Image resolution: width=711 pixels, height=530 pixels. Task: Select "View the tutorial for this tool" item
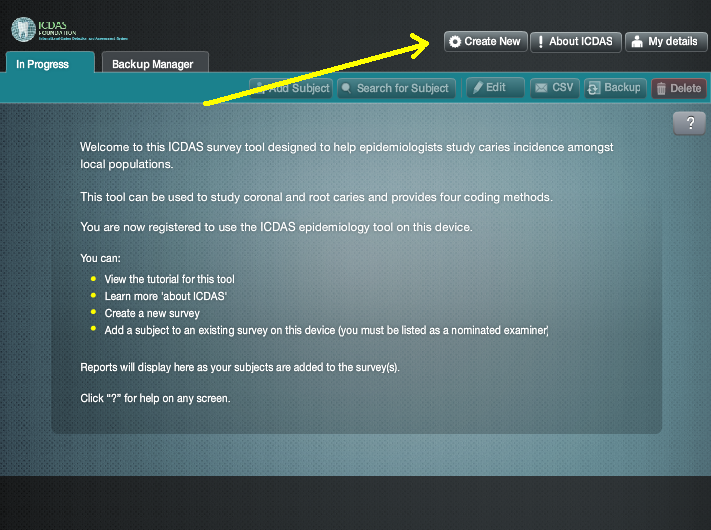pyautogui.click(x=170, y=279)
